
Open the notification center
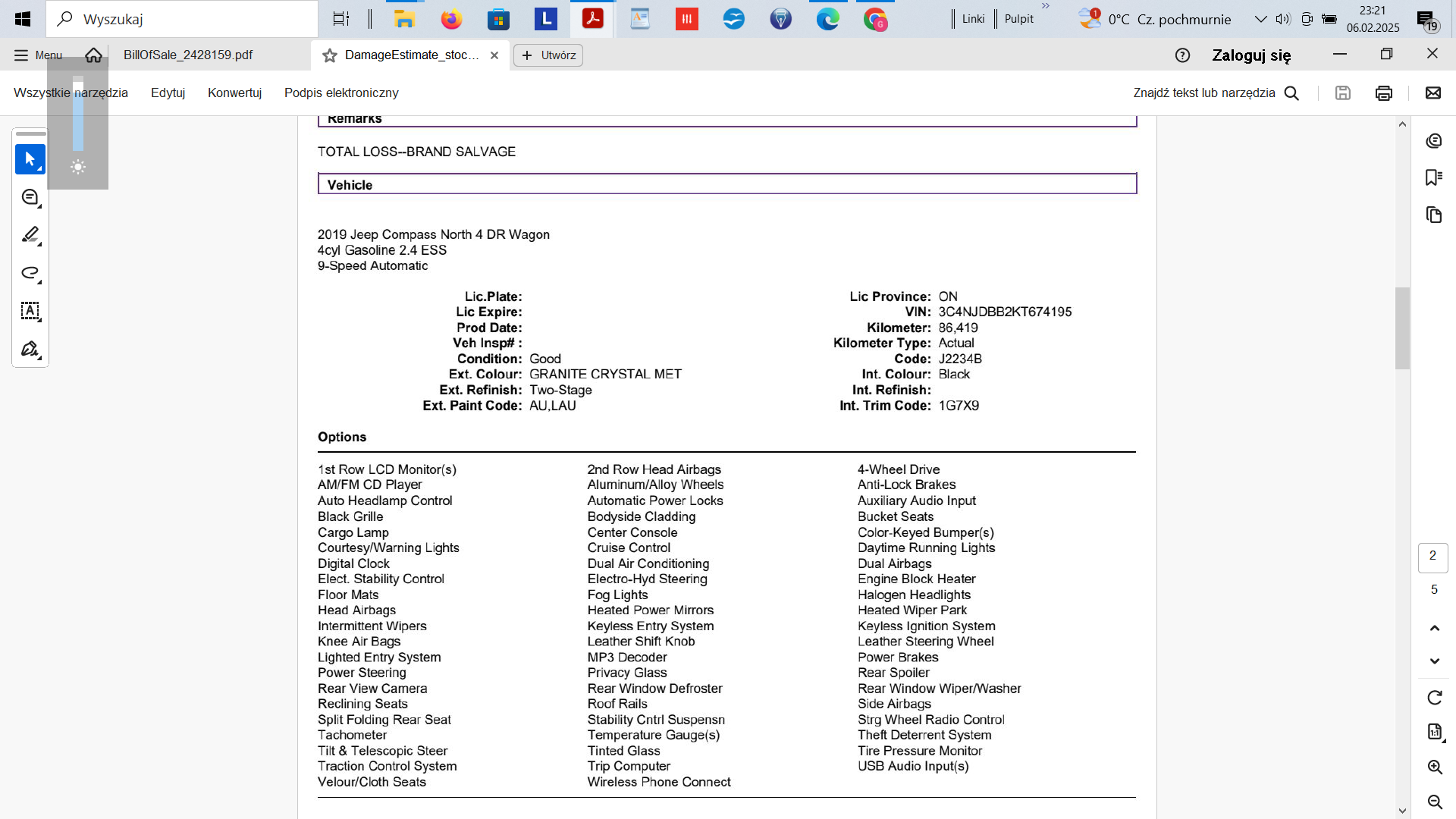pyautogui.click(x=1426, y=20)
